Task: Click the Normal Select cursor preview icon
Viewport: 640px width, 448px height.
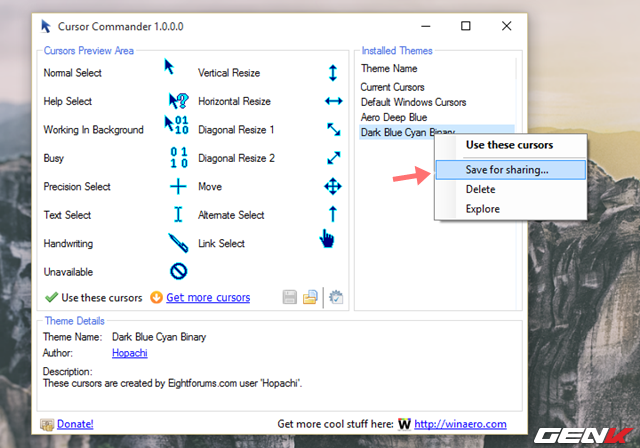Action: [170, 67]
